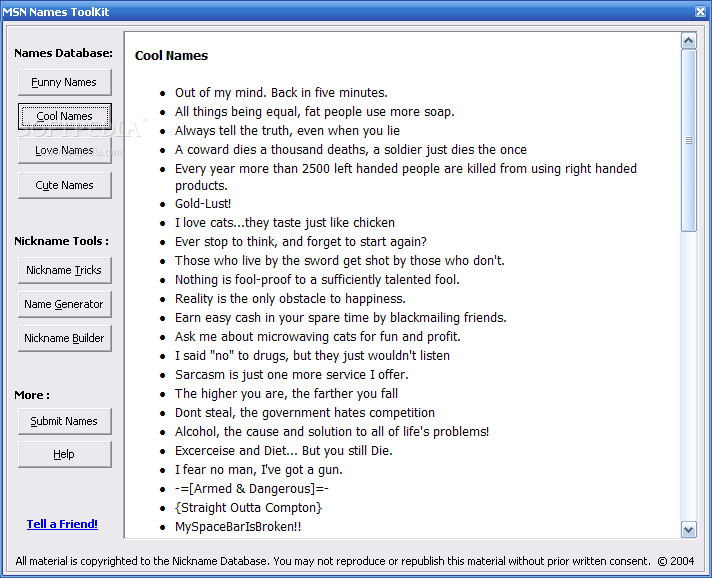
Task: Click 'Dont steal, the government hates competition'
Action: 305,413
